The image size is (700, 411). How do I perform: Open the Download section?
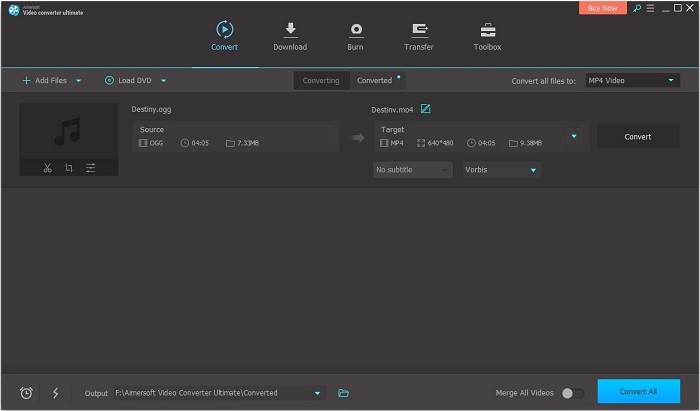[x=290, y=37]
